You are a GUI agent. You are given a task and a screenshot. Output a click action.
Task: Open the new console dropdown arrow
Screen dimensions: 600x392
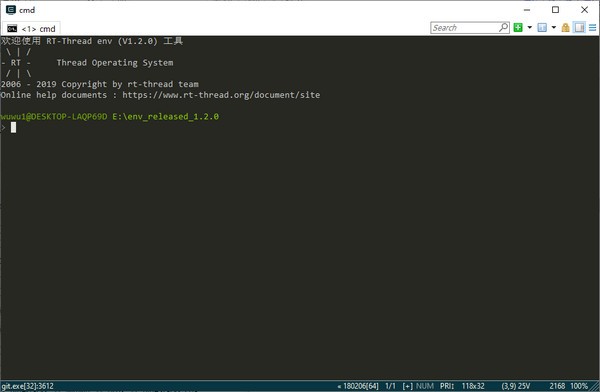(x=530, y=28)
